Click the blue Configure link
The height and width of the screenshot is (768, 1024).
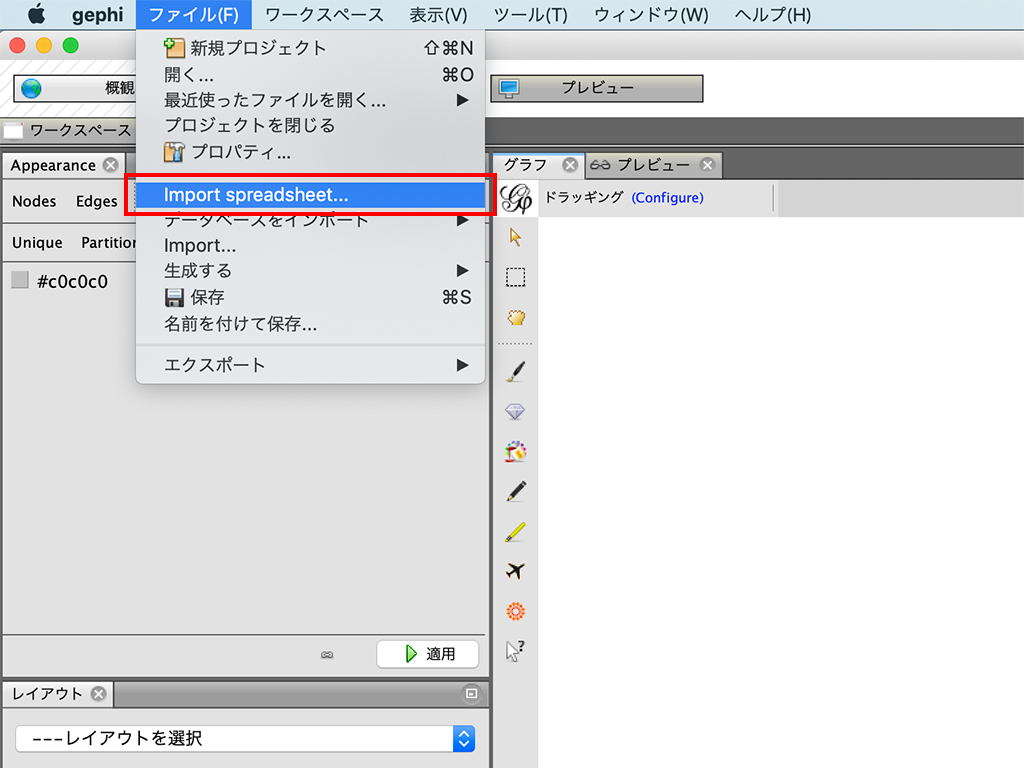click(667, 198)
